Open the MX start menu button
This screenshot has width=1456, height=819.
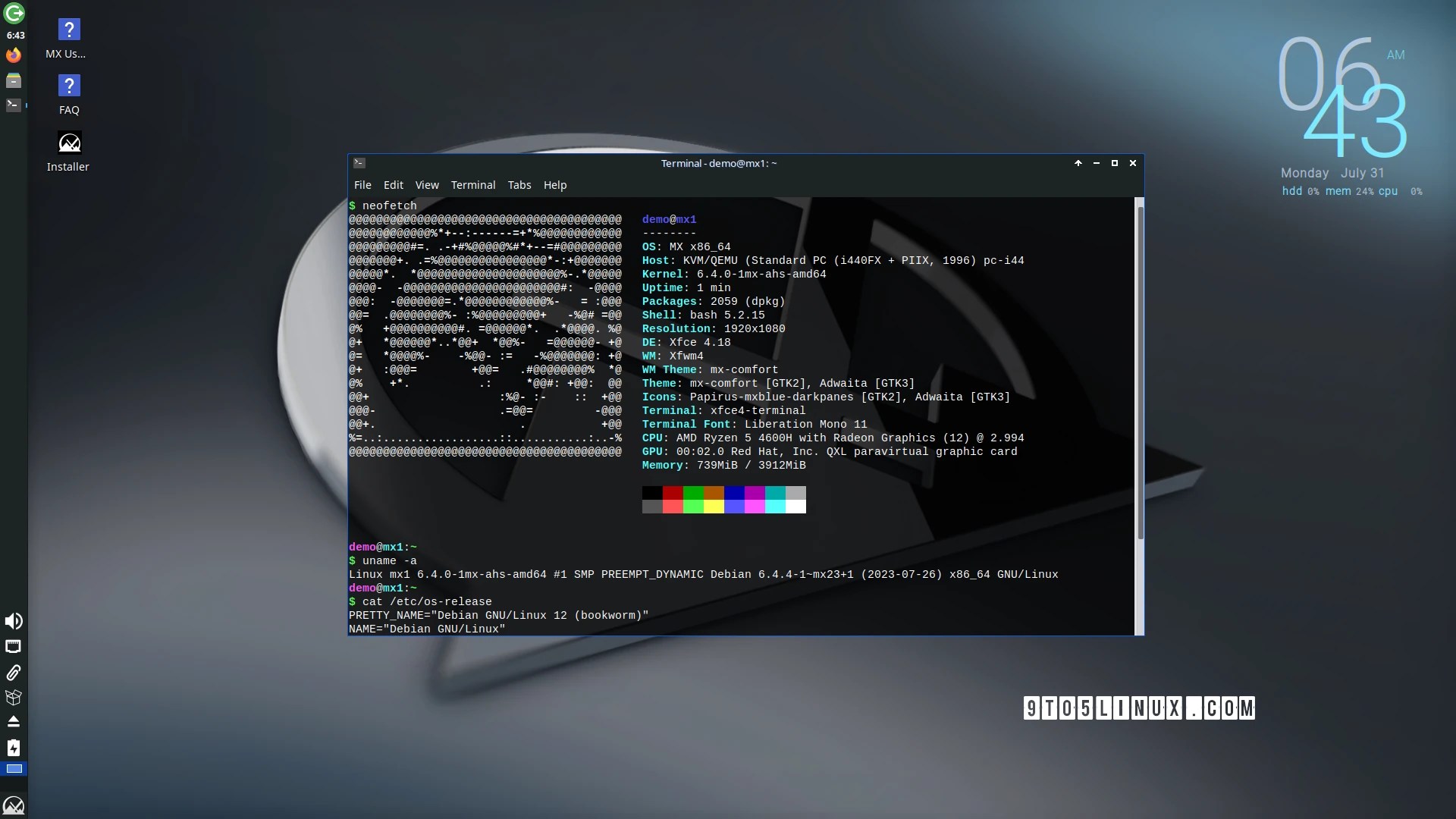(14, 805)
